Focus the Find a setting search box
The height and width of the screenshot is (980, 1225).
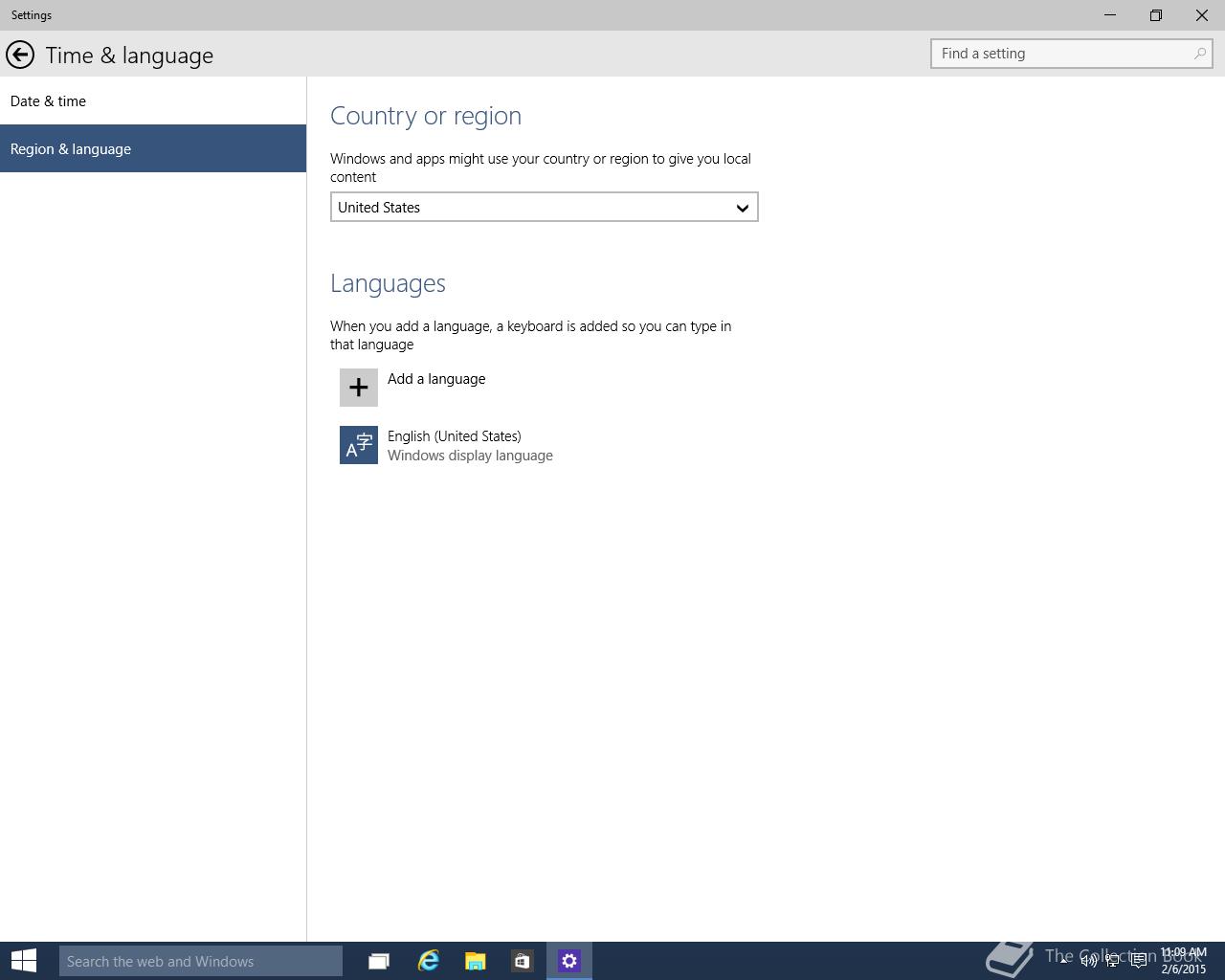[x=1071, y=54]
